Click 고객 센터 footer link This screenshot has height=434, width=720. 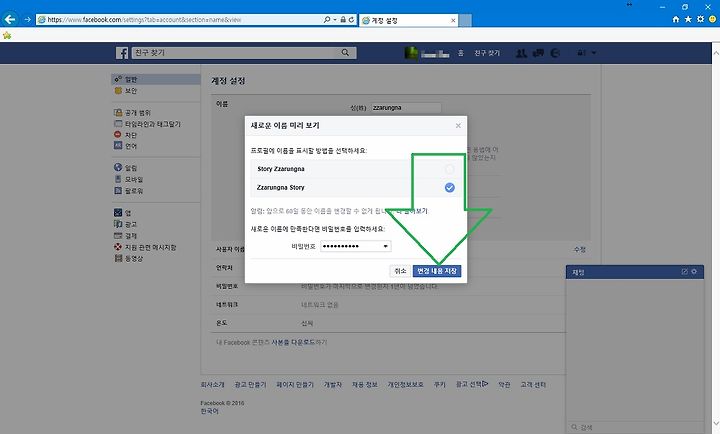click(x=533, y=384)
